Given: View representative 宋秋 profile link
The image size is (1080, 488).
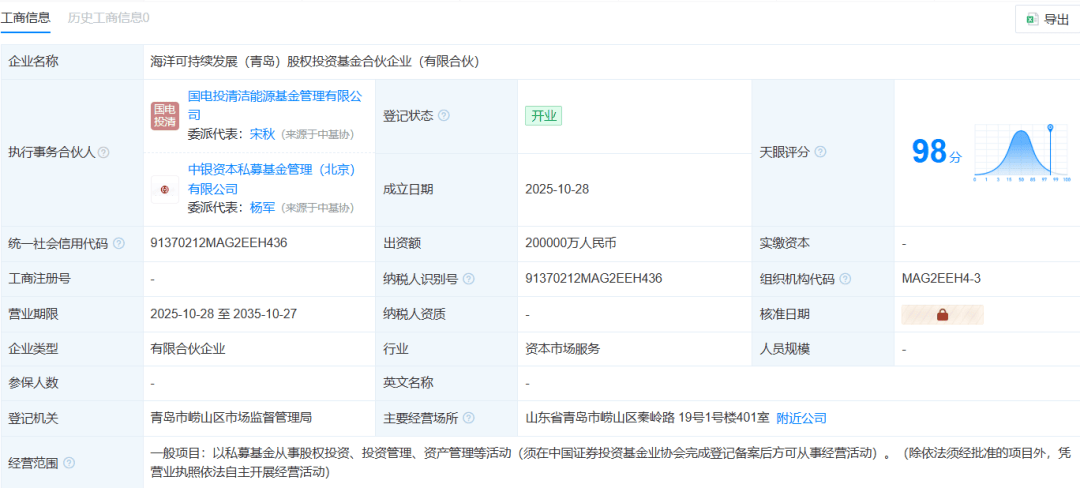Looking at the screenshot, I should 262,134.
